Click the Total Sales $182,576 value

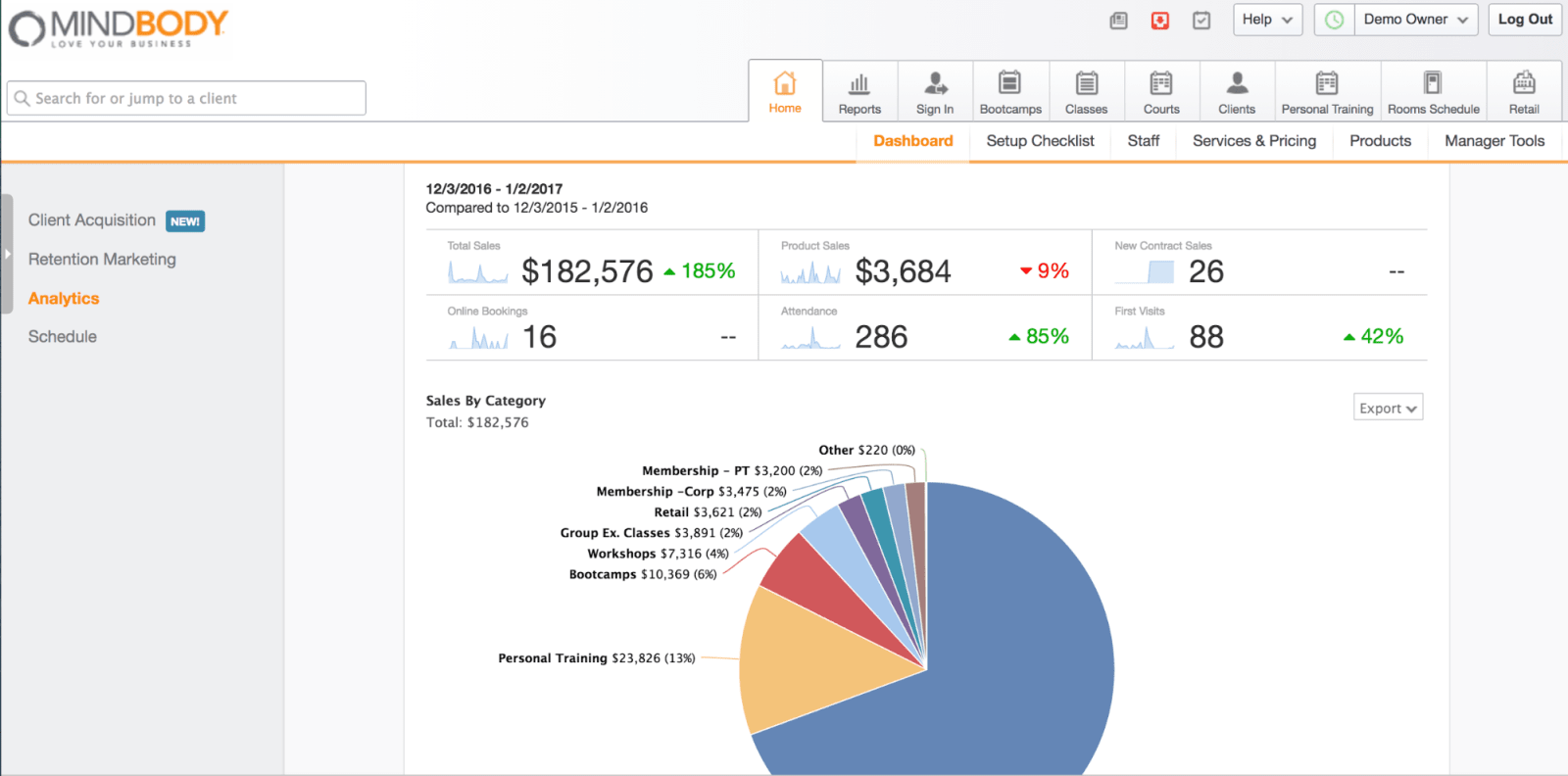(587, 271)
